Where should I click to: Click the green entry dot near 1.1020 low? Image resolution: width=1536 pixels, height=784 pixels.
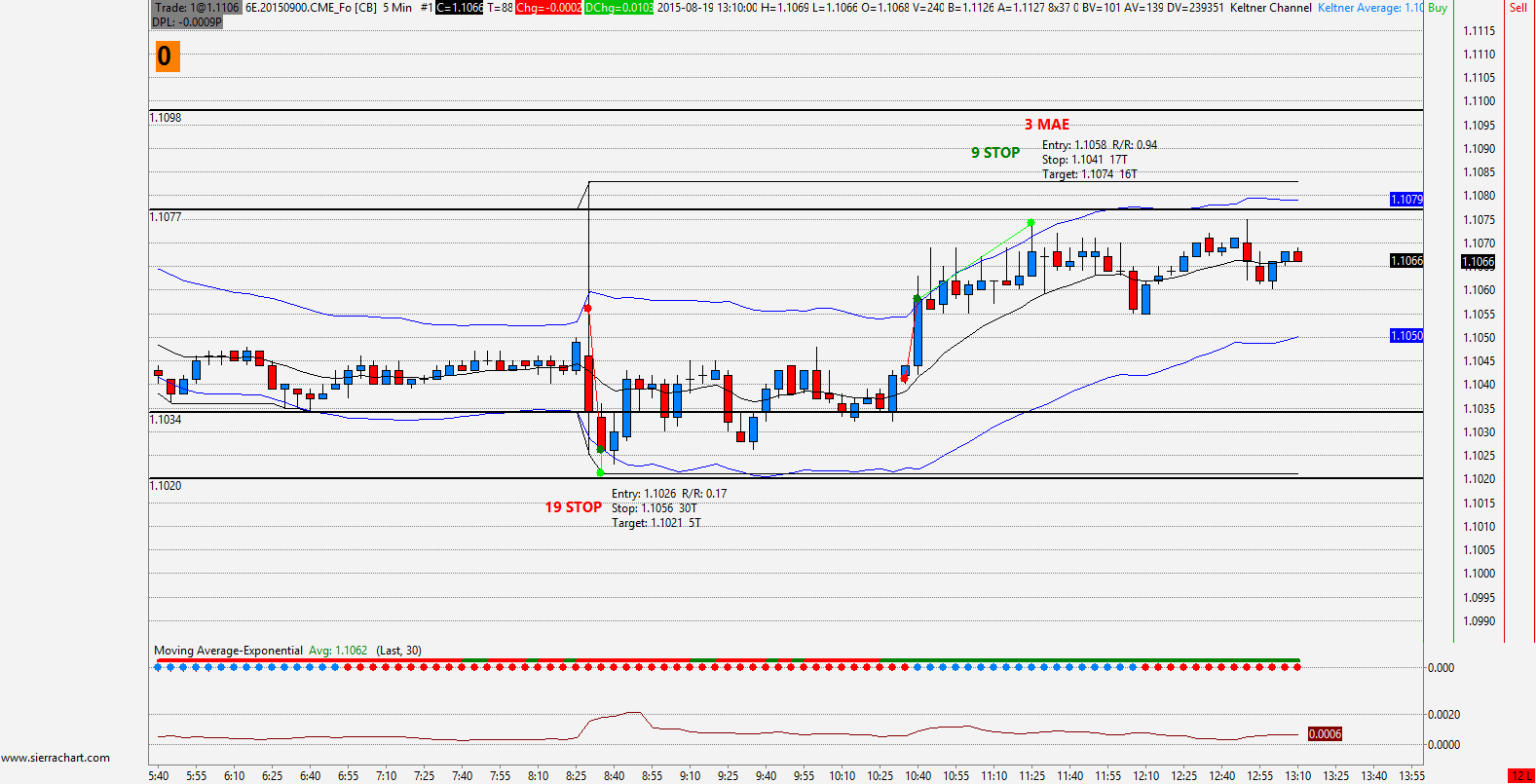point(600,472)
